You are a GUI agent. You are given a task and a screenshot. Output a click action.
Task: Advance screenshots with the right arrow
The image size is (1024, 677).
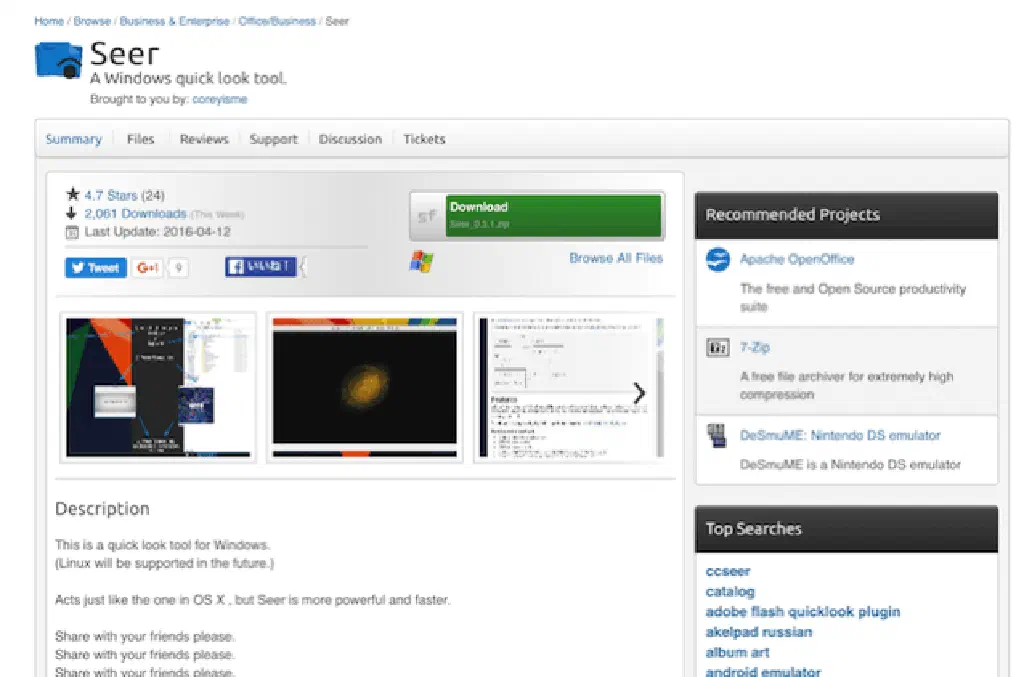coord(639,393)
